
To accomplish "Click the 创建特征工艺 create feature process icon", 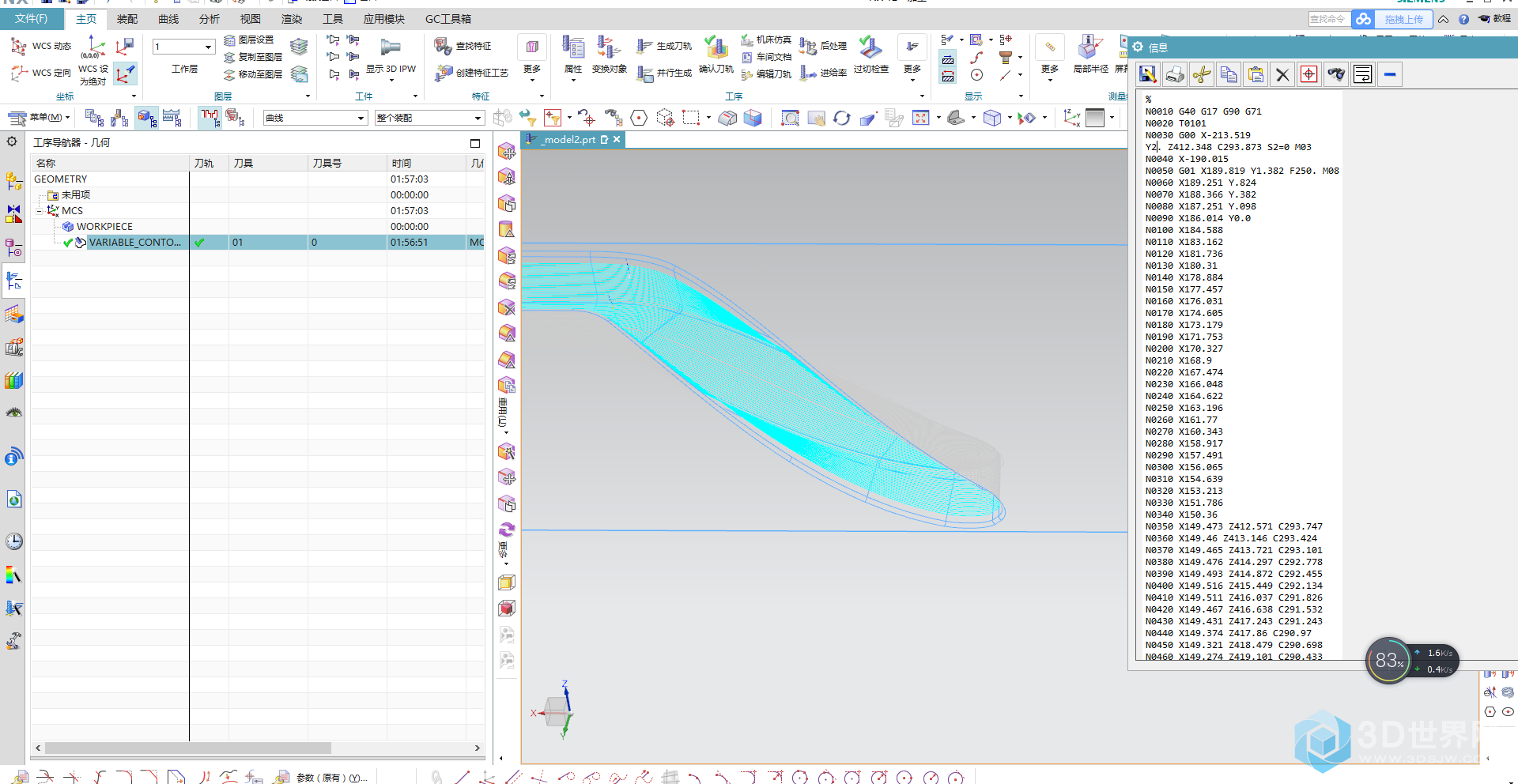I will [443, 73].
